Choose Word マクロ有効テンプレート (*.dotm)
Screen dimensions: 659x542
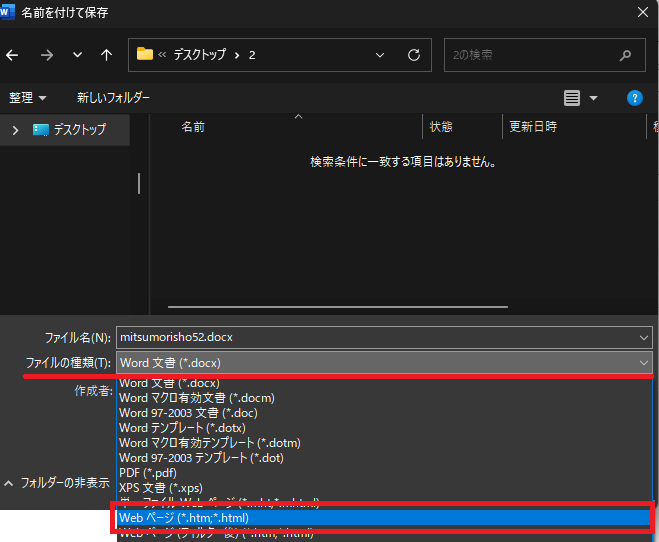(x=384, y=443)
